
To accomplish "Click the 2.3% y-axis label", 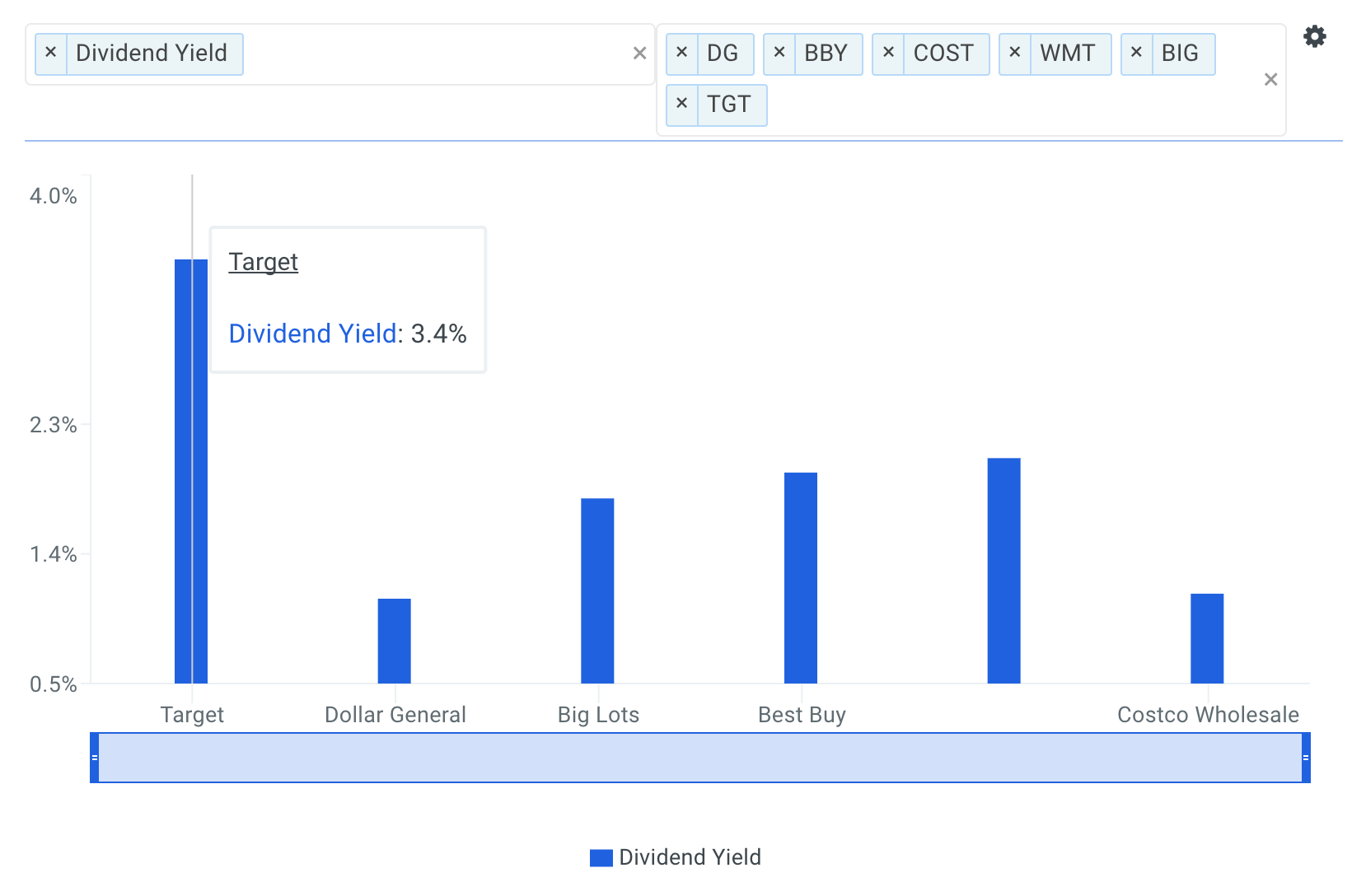I will click(x=54, y=425).
